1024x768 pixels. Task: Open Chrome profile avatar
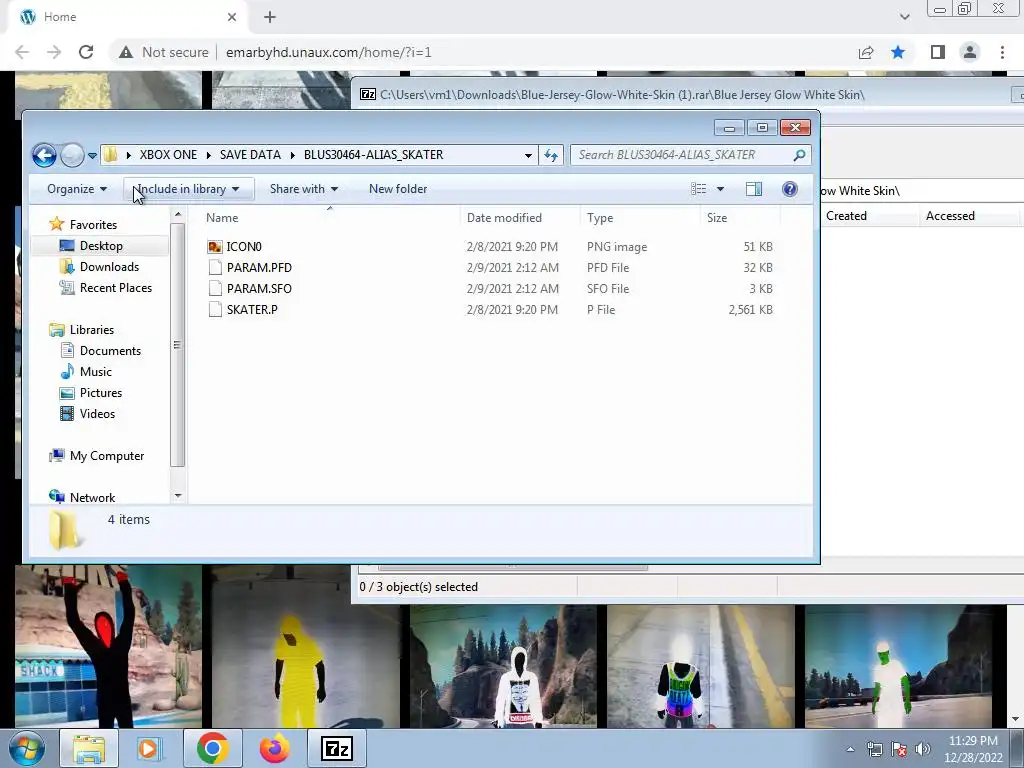pos(970,52)
